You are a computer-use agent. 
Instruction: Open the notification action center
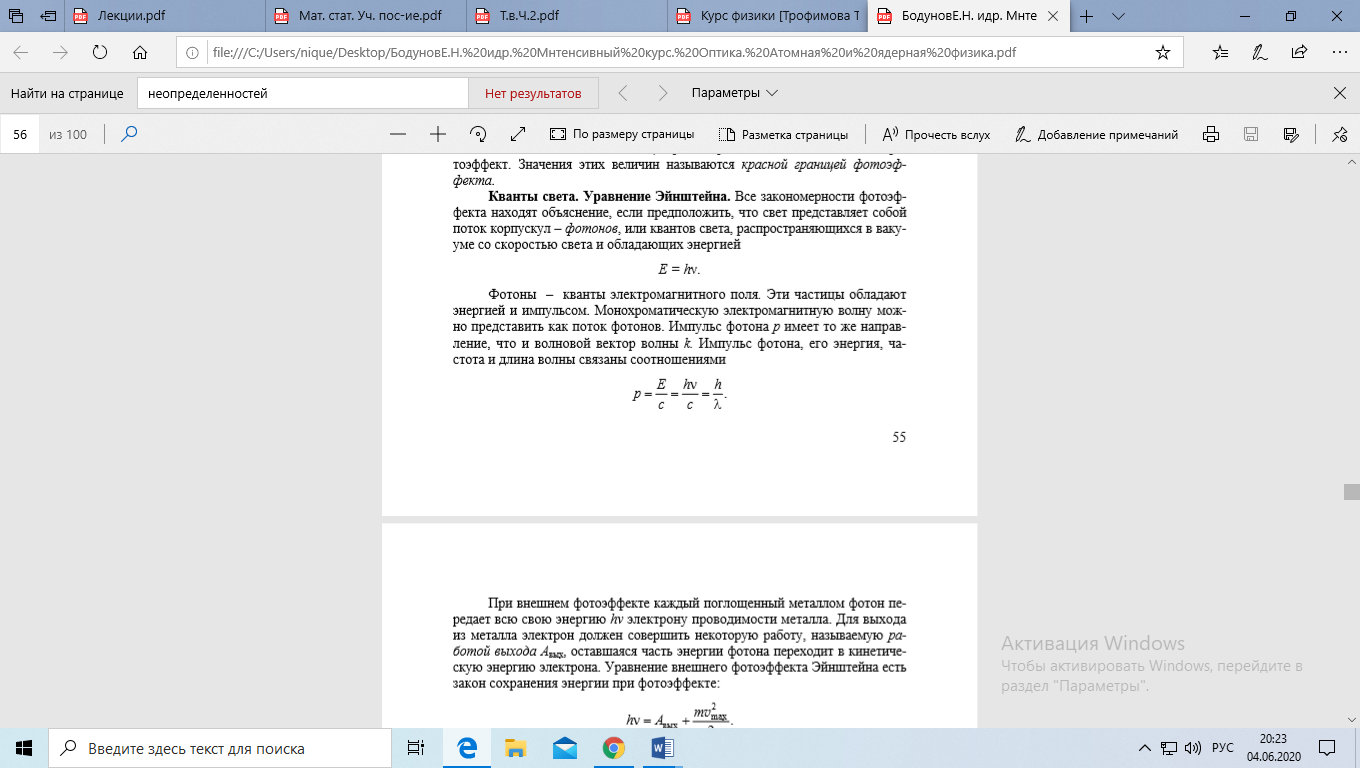[x=1326, y=748]
